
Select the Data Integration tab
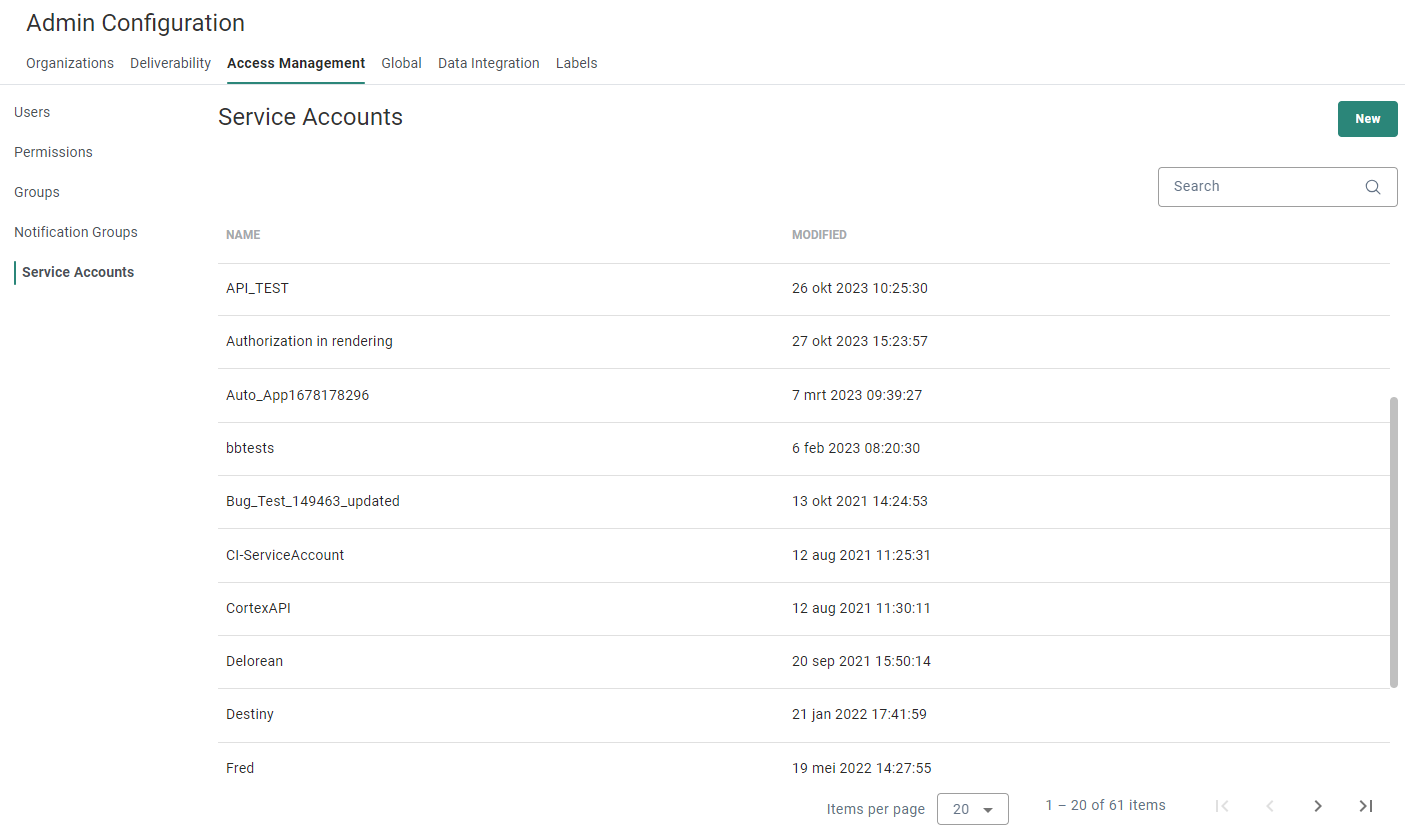click(x=488, y=63)
